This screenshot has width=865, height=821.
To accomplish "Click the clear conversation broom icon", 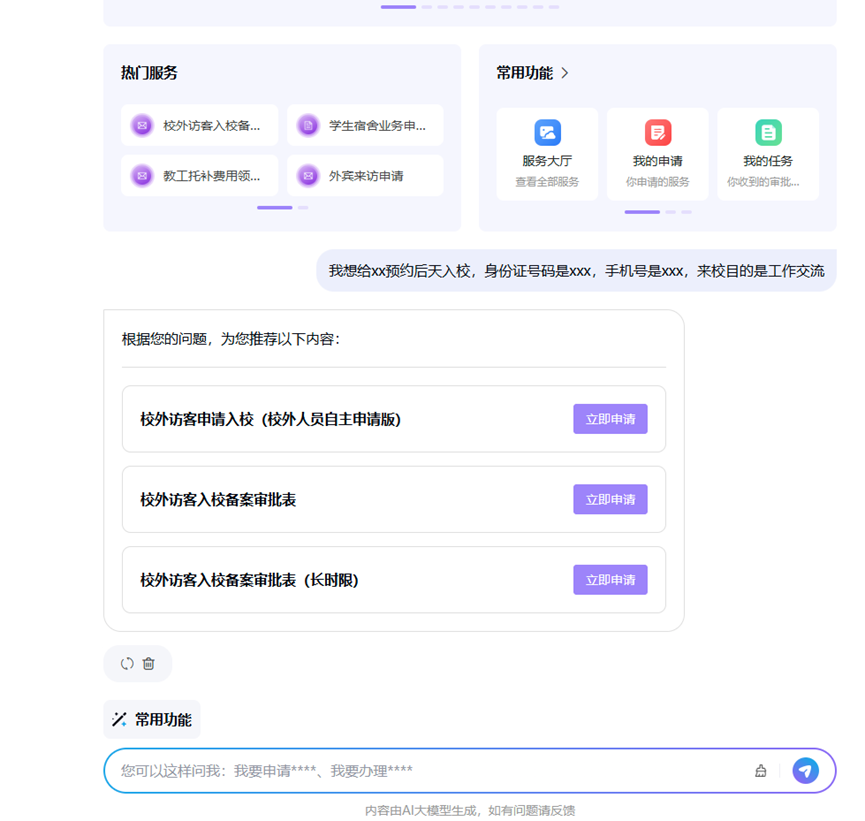I will point(760,771).
